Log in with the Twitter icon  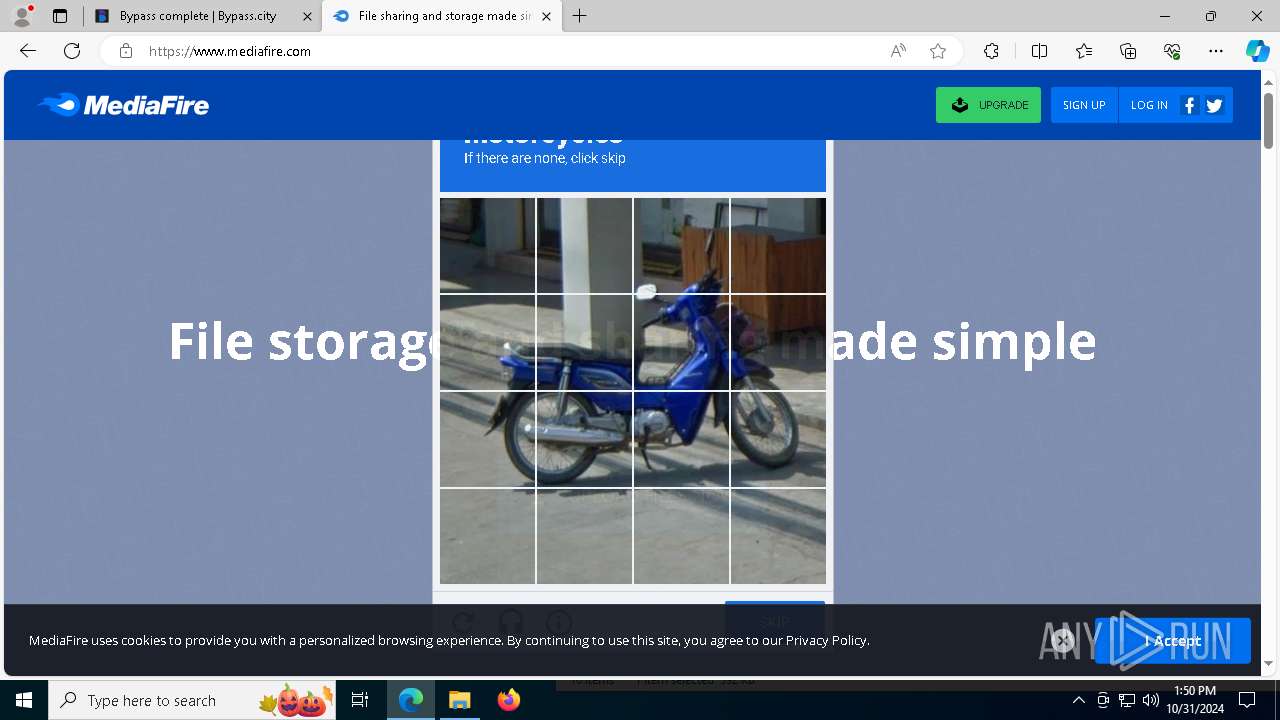pyautogui.click(x=1214, y=105)
